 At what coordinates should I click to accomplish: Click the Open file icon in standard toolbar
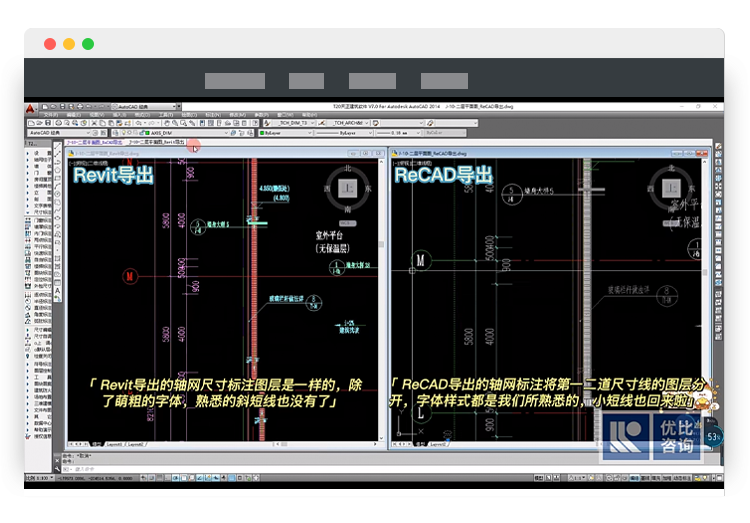coord(39,123)
